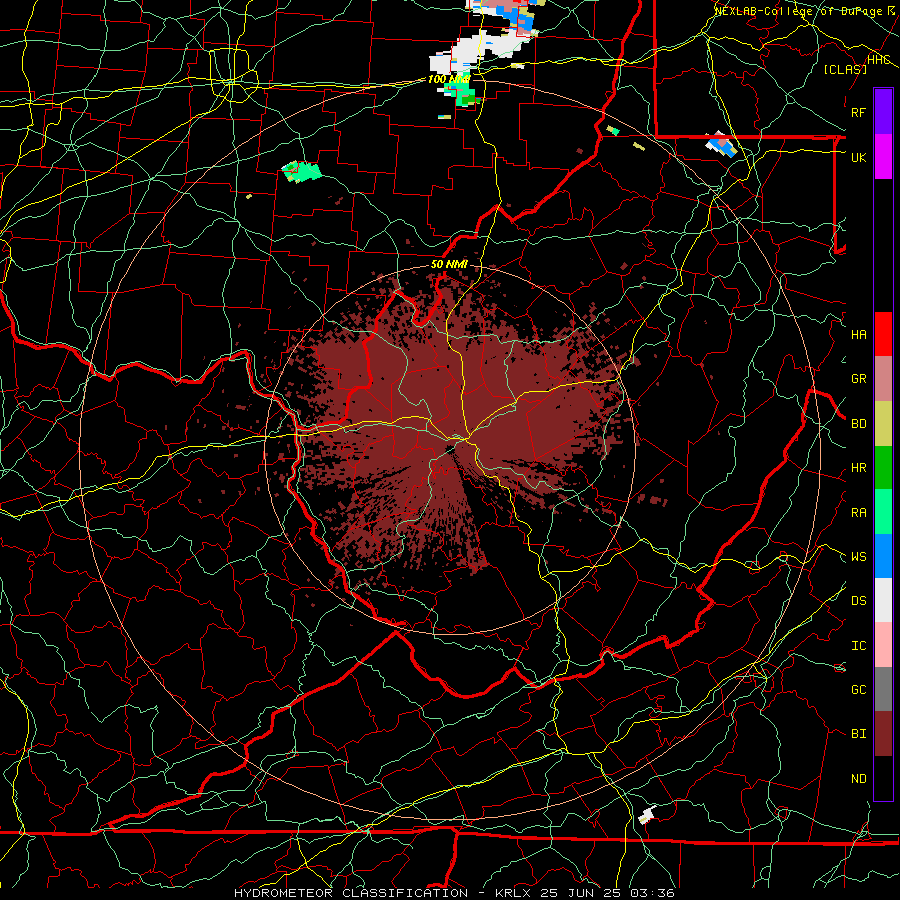Click the '100 NMI' range ring label

[448, 79]
